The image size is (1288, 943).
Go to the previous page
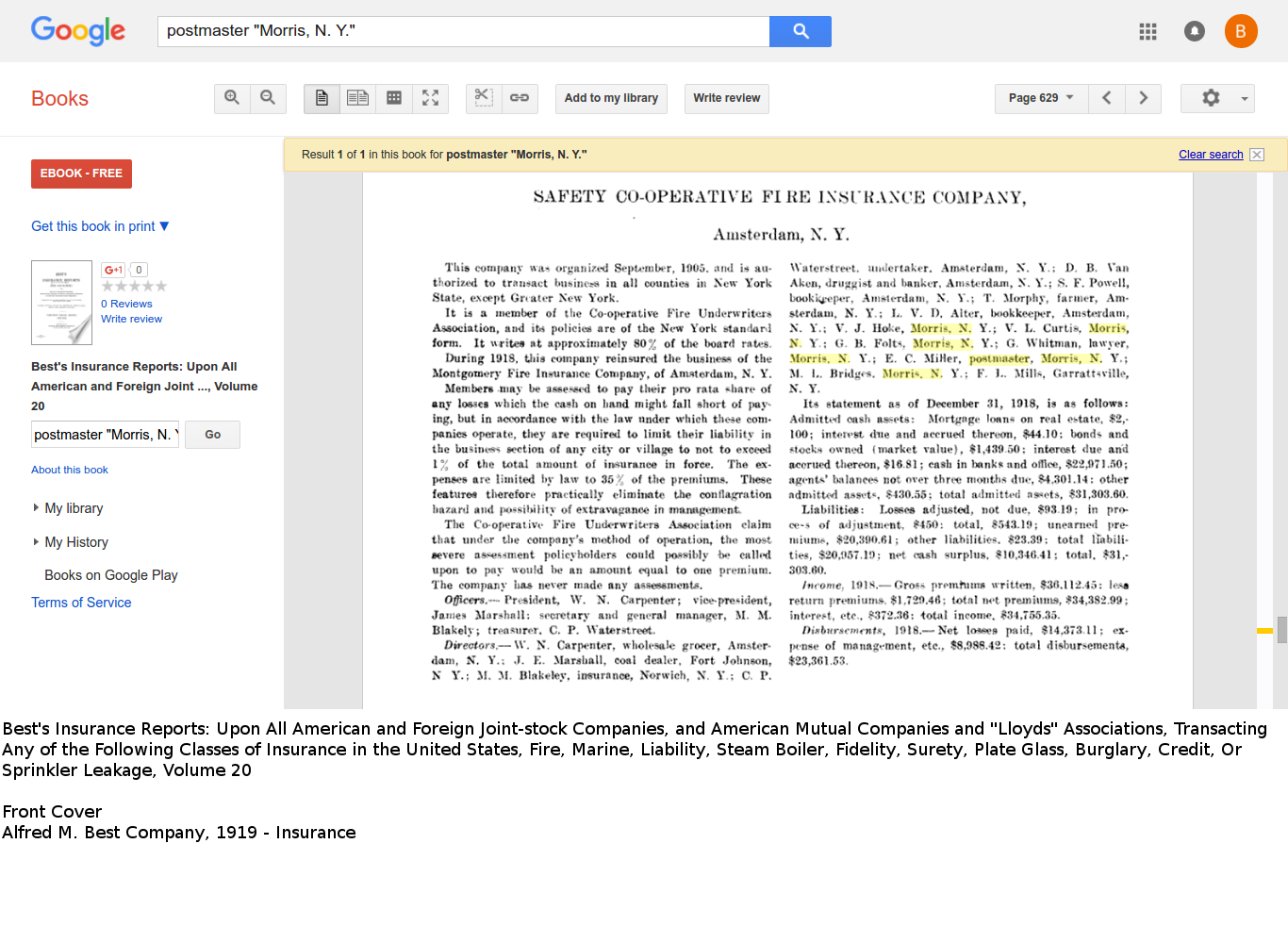coord(1107,98)
